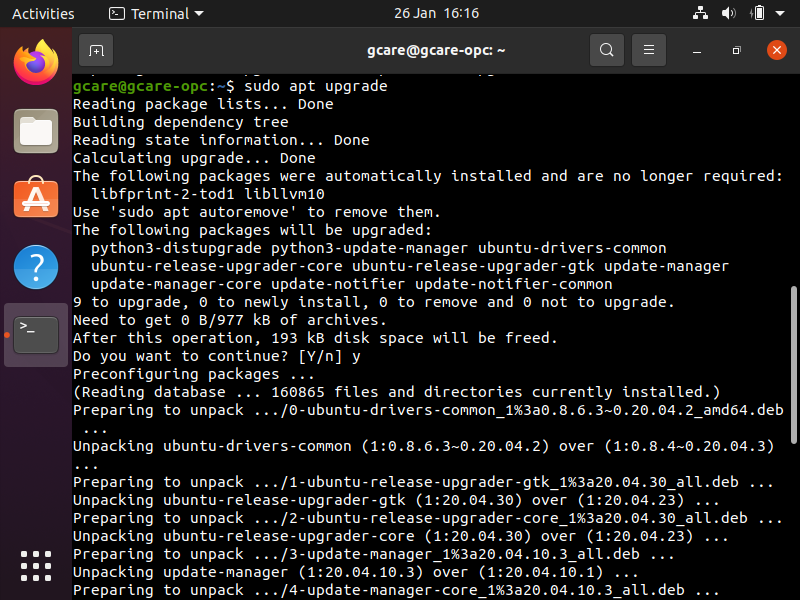
Task: Click '160865 files and directories' line
Action: click(396, 392)
